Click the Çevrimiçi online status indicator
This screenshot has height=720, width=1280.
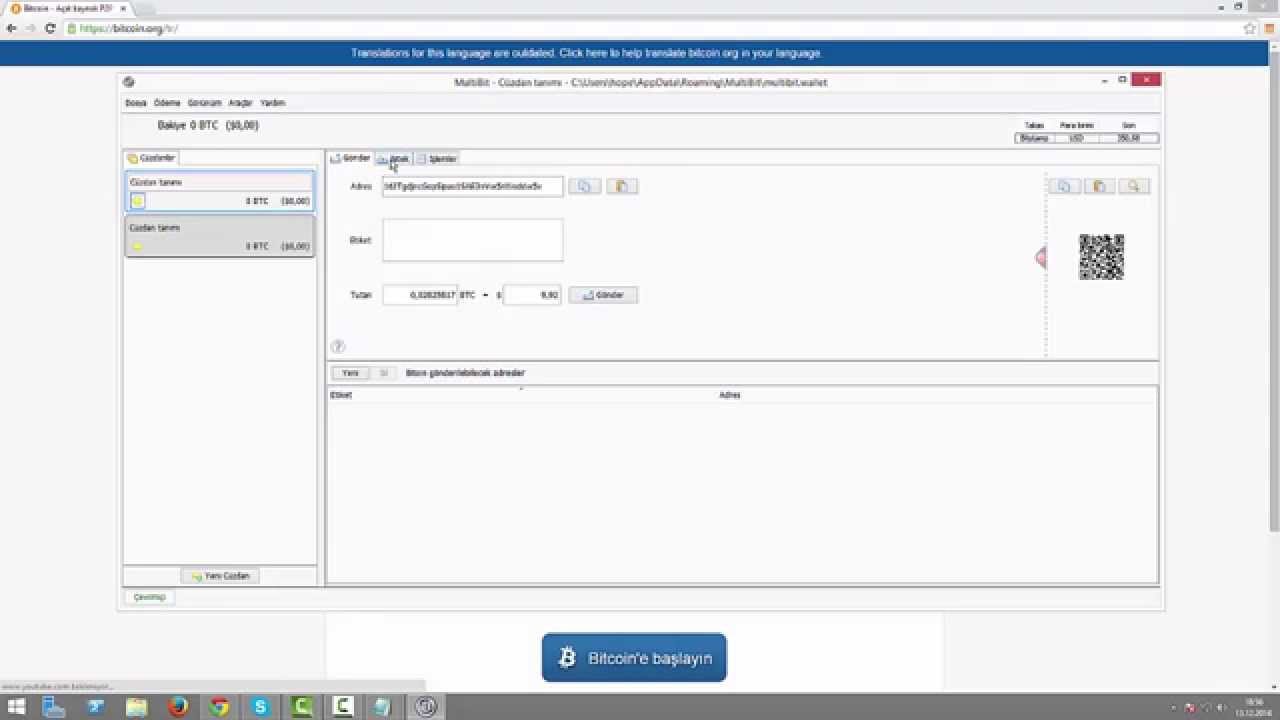pyautogui.click(x=150, y=597)
